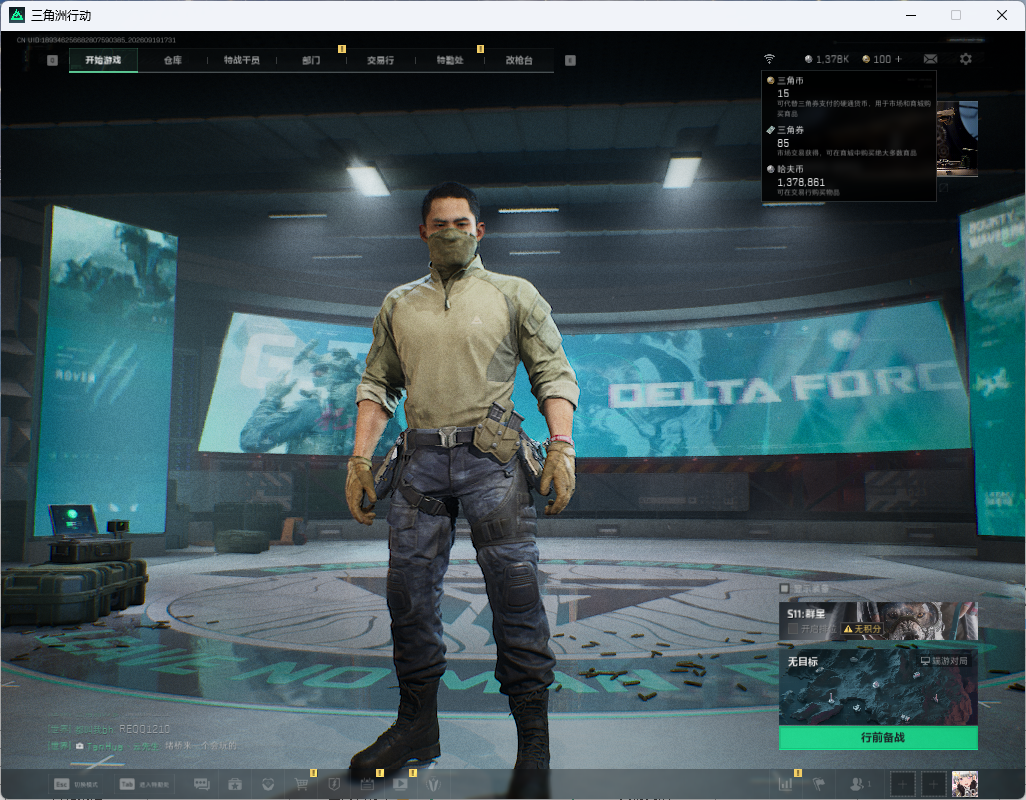Image resolution: width=1026 pixels, height=800 pixels.
Task: Open the shopping cart store icon
Action: pos(301,784)
